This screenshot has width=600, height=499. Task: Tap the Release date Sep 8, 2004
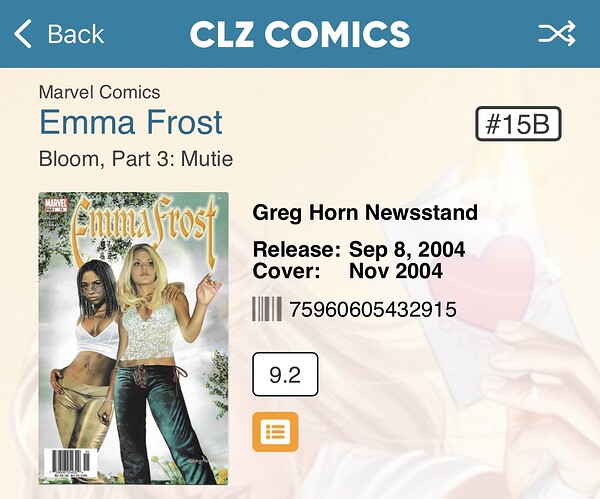tap(407, 250)
